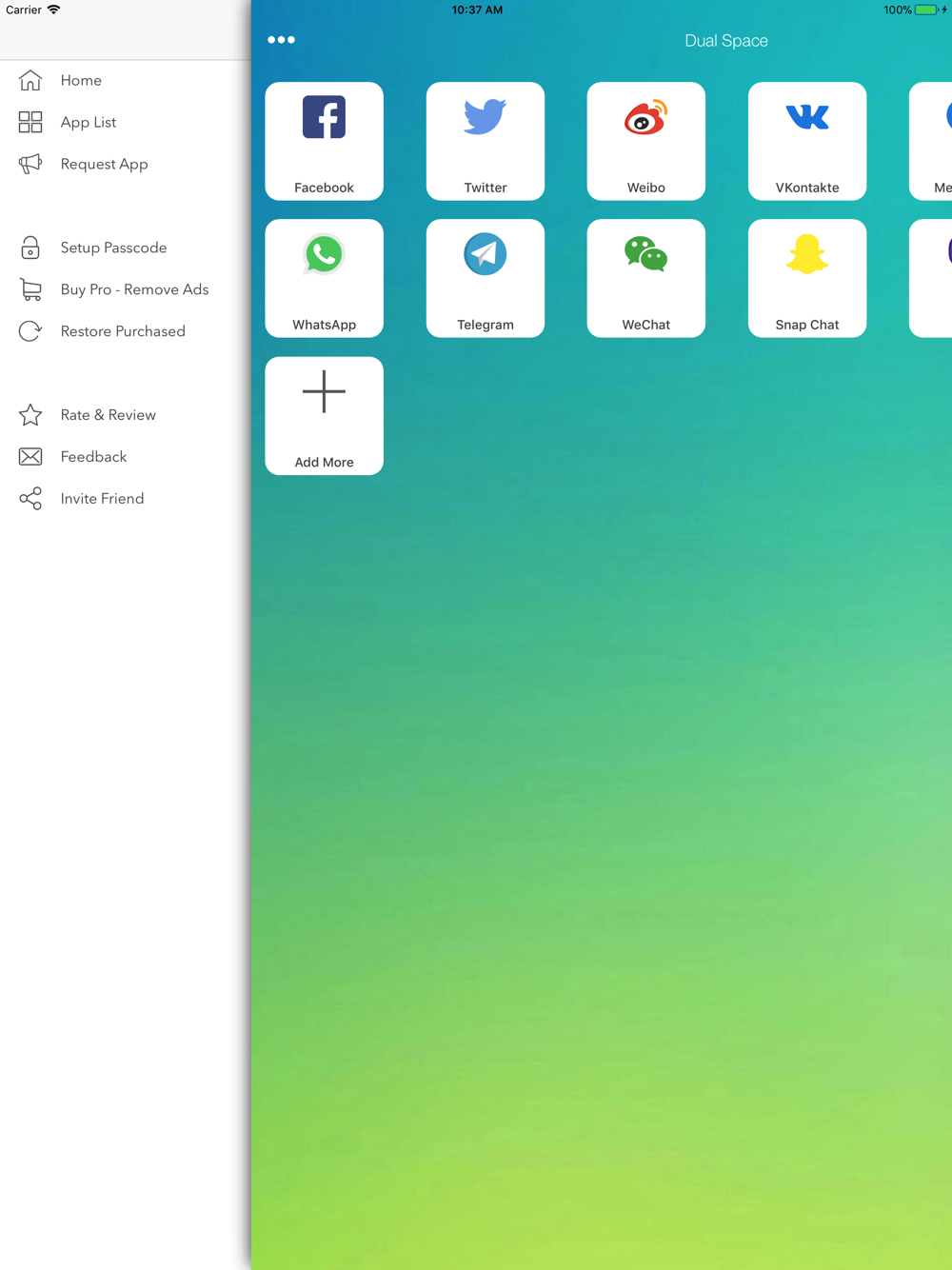
Task: Click the Dual Space title
Action: pyautogui.click(x=726, y=41)
